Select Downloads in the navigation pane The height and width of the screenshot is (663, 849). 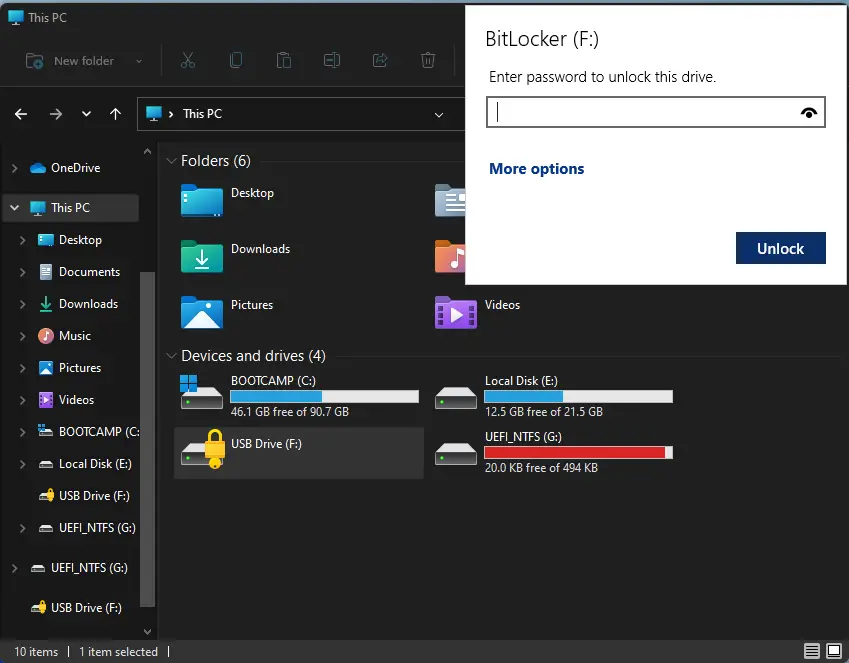(88, 303)
